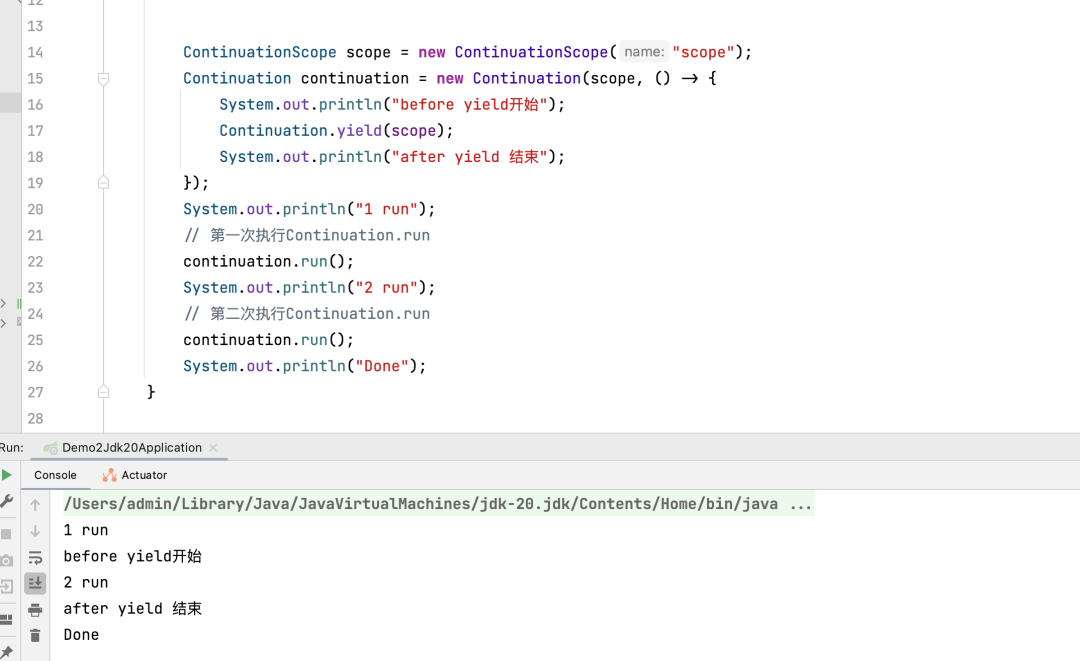Click the folded java command line ellipsis
This screenshot has height=661, width=1080.
801,504
